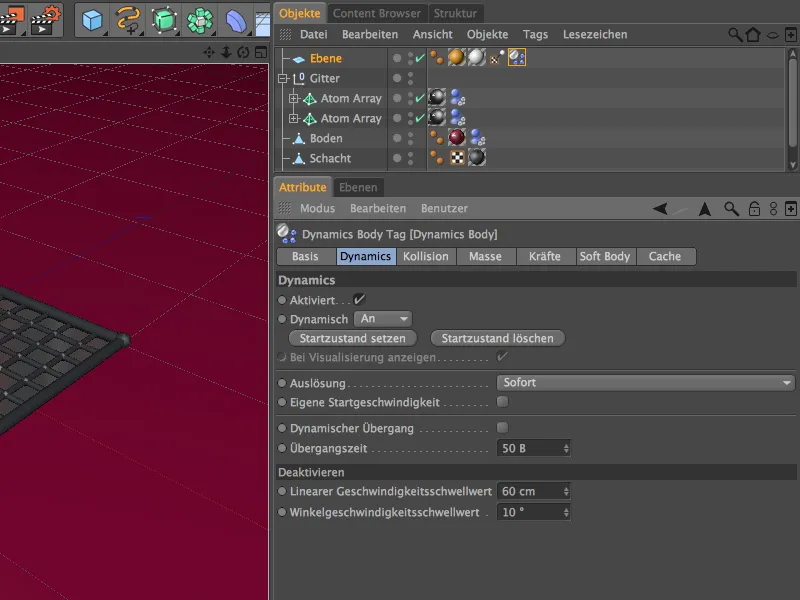The height and width of the screenshot is (600, 800).
Task: Open the Modus menu
Action: pos(317,209)
